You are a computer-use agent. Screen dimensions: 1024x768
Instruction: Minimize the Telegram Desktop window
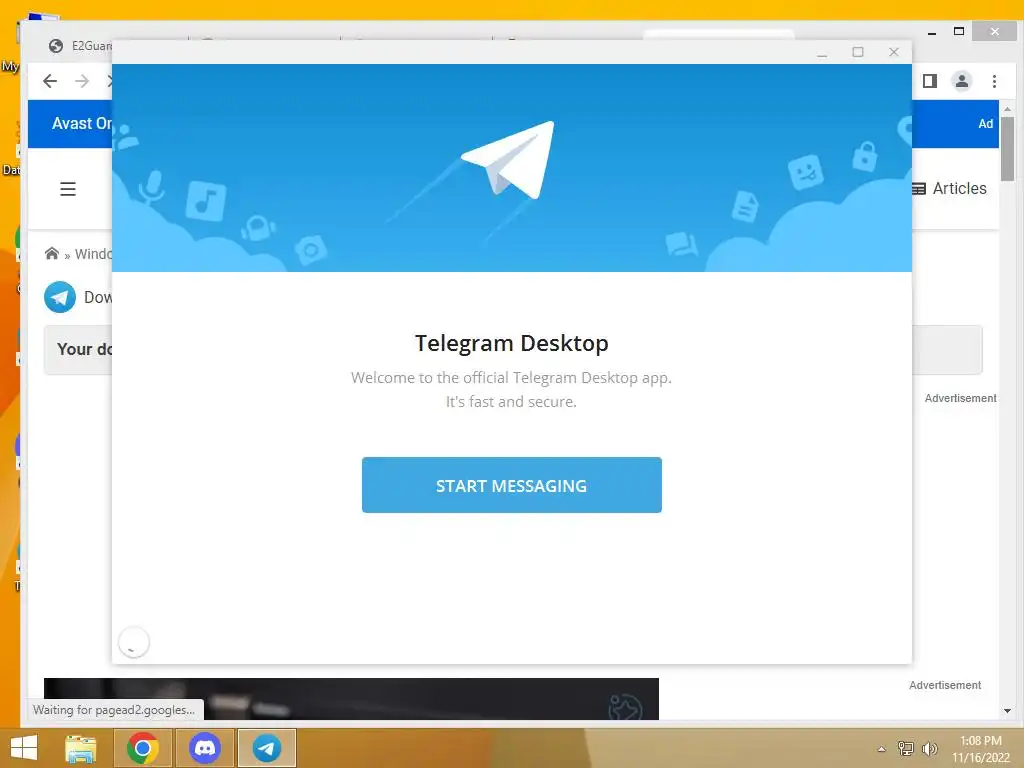coord(822,52)
